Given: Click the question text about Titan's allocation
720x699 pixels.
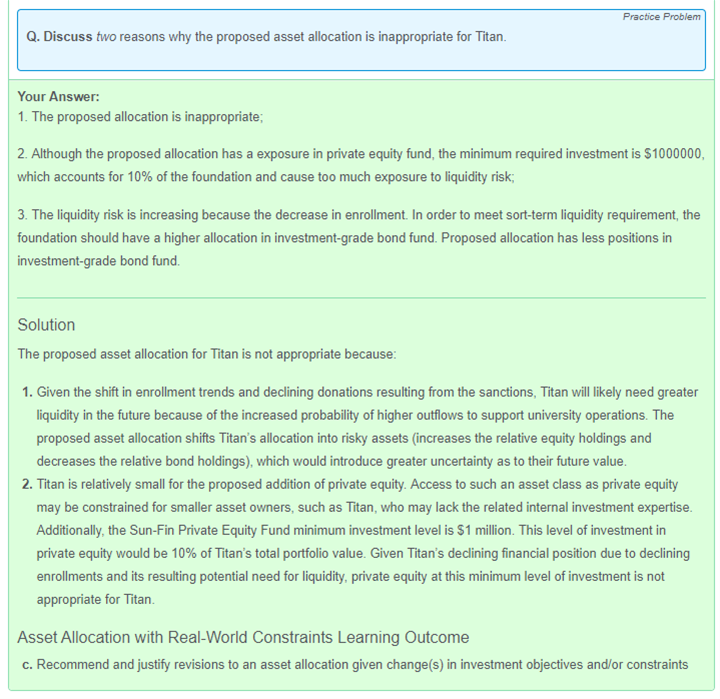Looking at the screenshot, I should [300, 37].
